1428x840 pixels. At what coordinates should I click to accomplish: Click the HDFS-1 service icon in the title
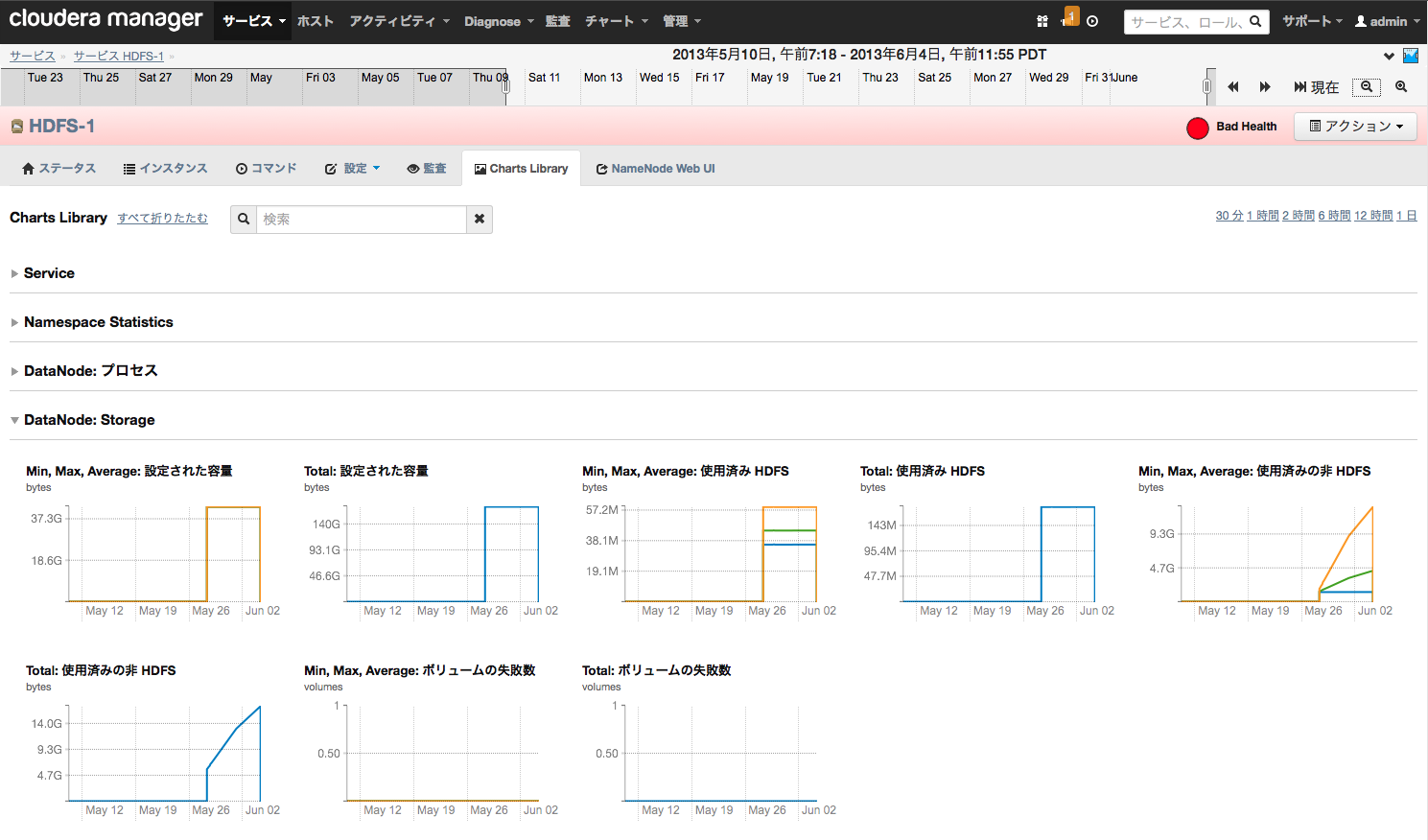(17, 127)
